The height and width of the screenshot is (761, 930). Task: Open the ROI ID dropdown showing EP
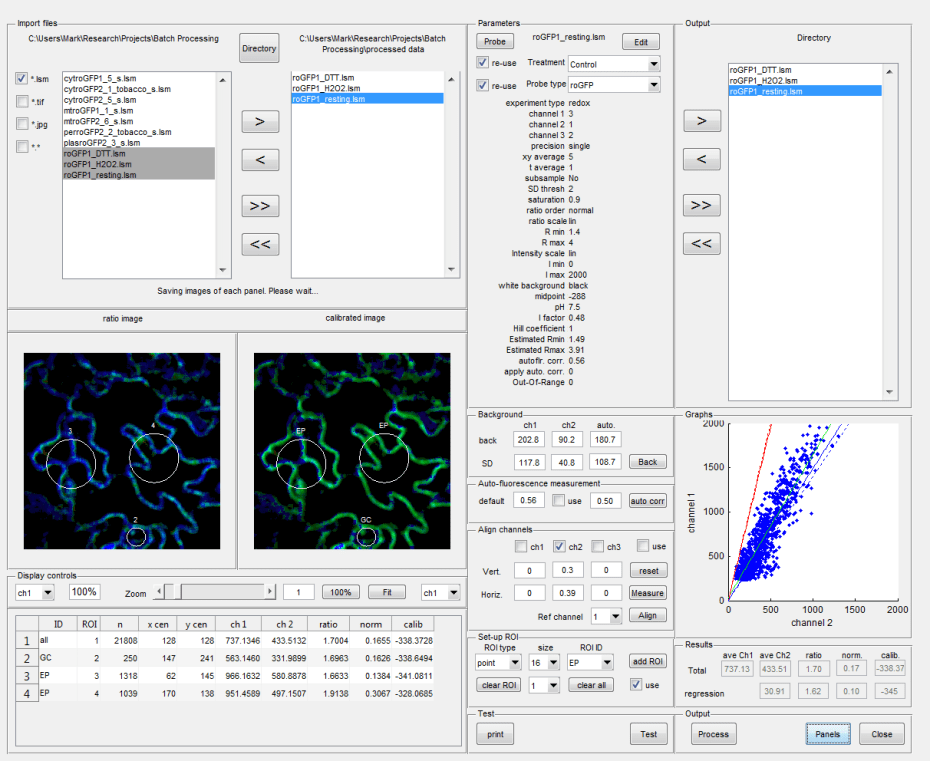(590, 661)
